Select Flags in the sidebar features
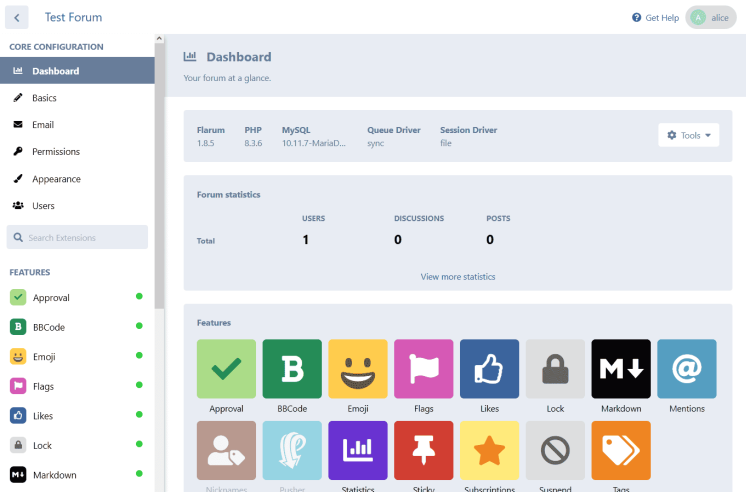The height and width of the screenshot is (492, 746). click(77, 386)
